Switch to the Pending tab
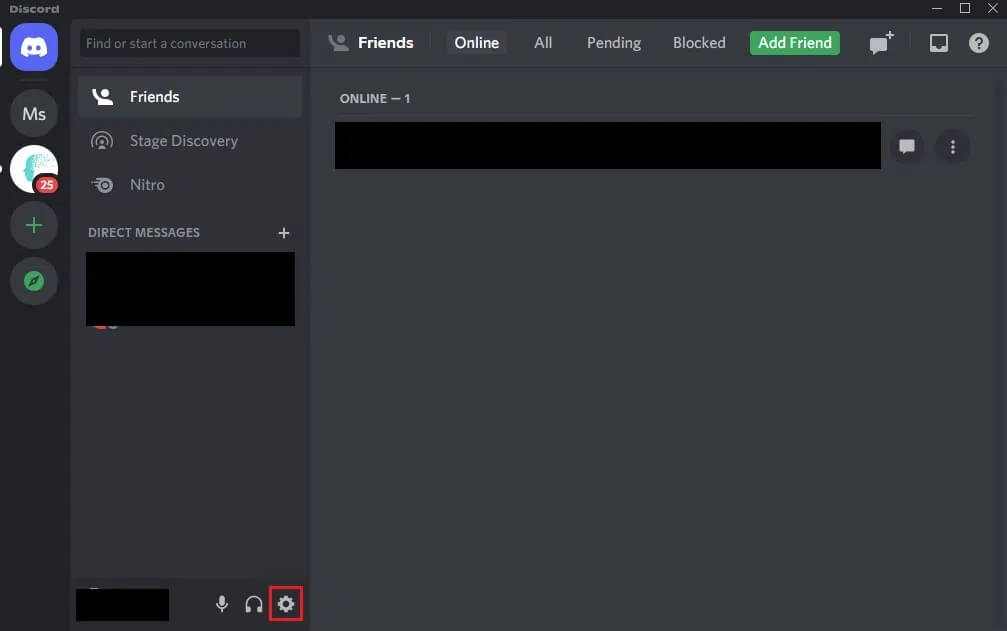Screen dimensions: 1007x631 (614, 43)
